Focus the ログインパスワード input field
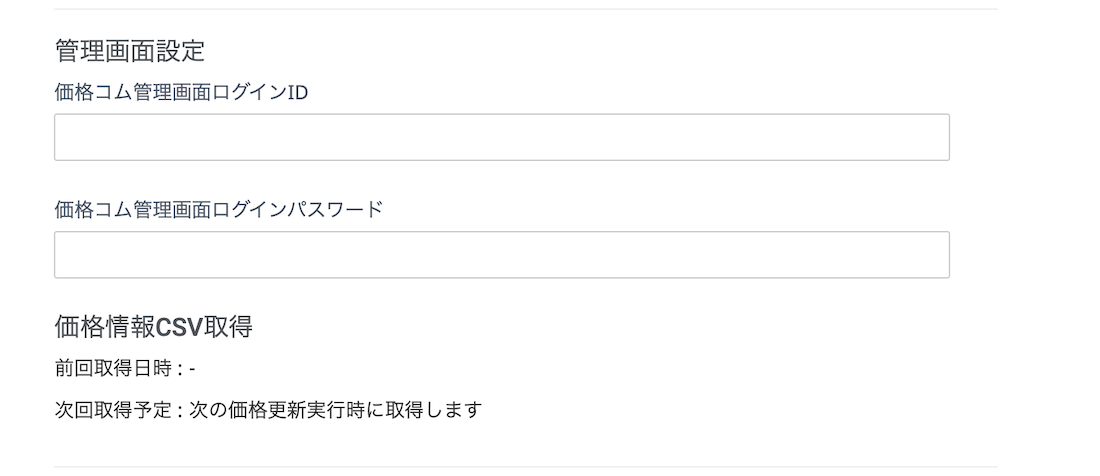1100x476 pixels. (x=501, y=255)
